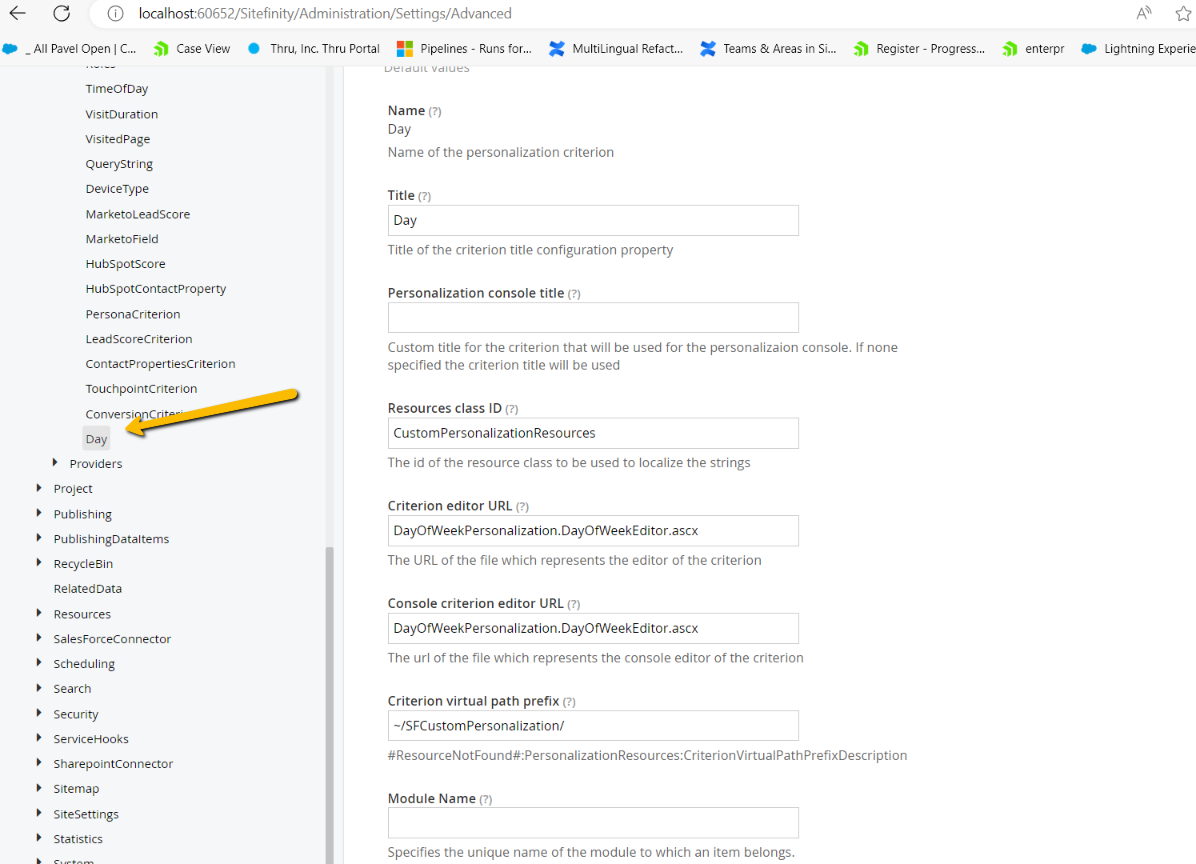Show help for Resources class ID

[512, 409]
